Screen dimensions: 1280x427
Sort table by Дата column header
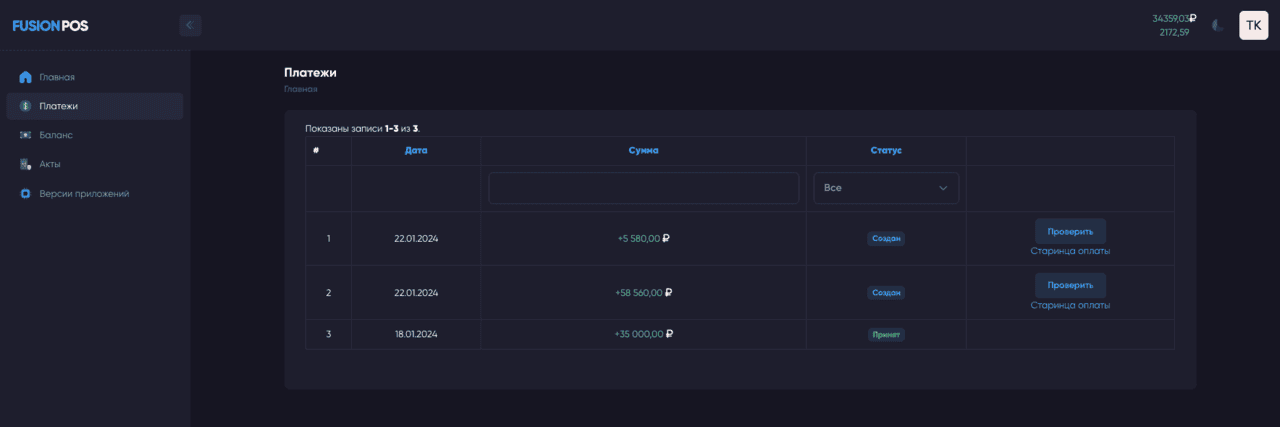[416, 150]
